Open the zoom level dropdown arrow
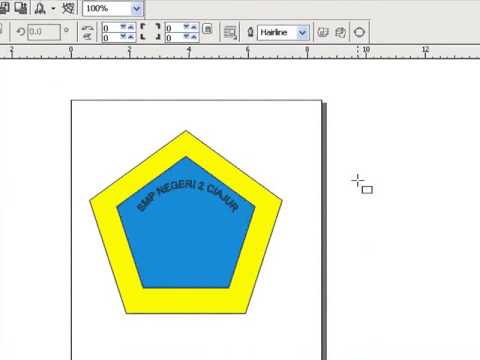480x360 pixels. tap(137, 8)
